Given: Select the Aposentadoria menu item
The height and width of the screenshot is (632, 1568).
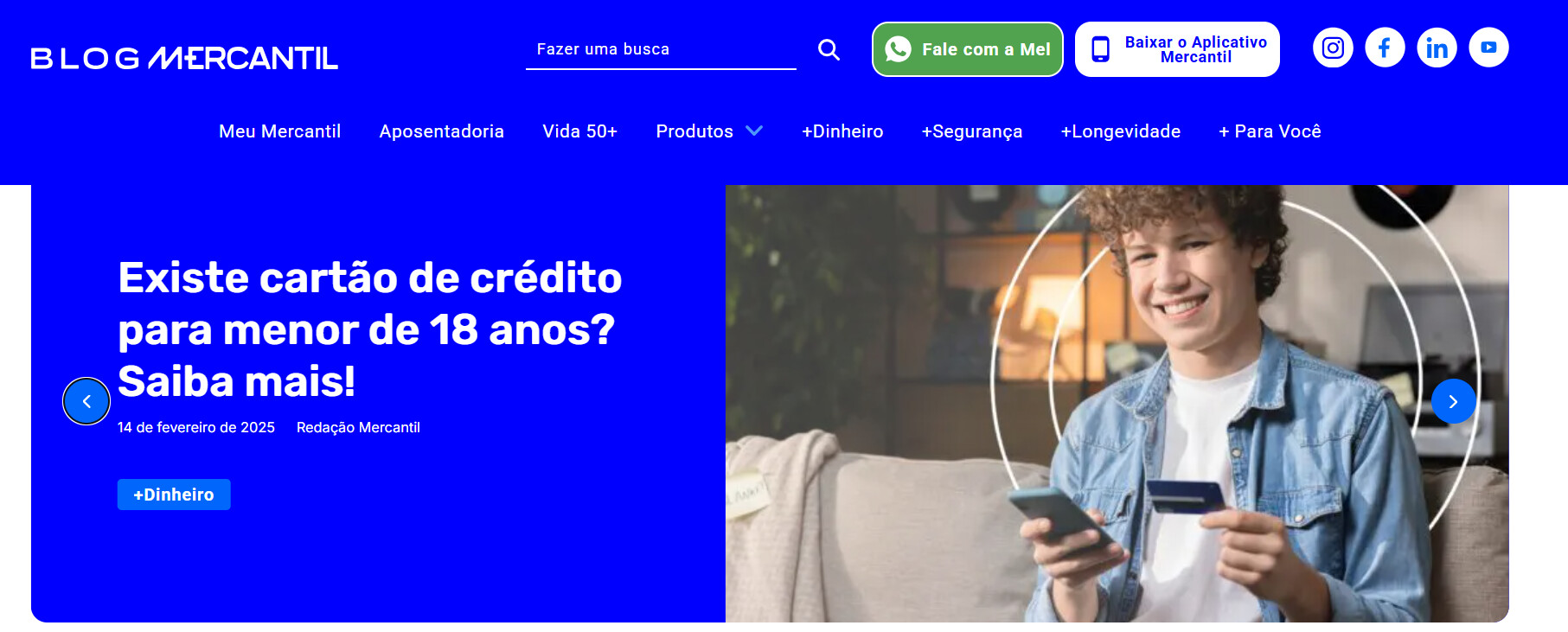Looking at the screenshot, I should click(441, 131).
